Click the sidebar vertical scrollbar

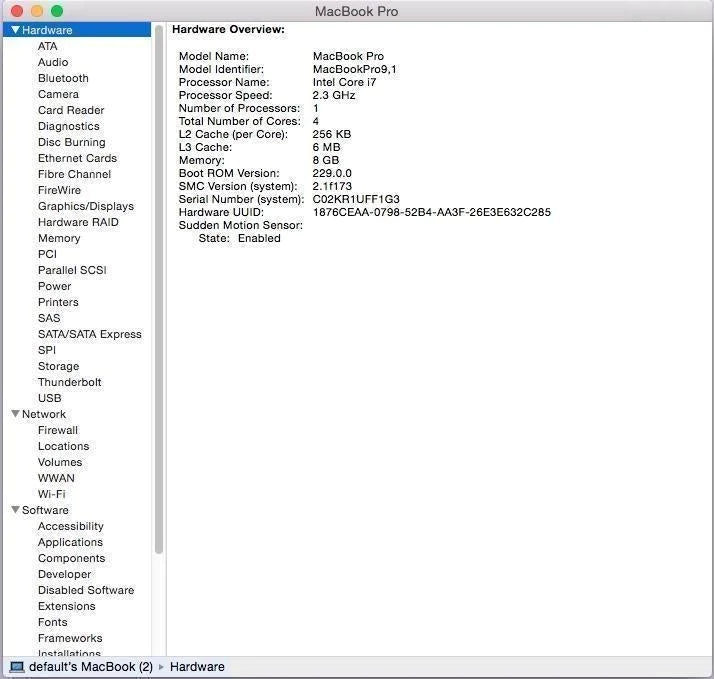coord(158,290)
